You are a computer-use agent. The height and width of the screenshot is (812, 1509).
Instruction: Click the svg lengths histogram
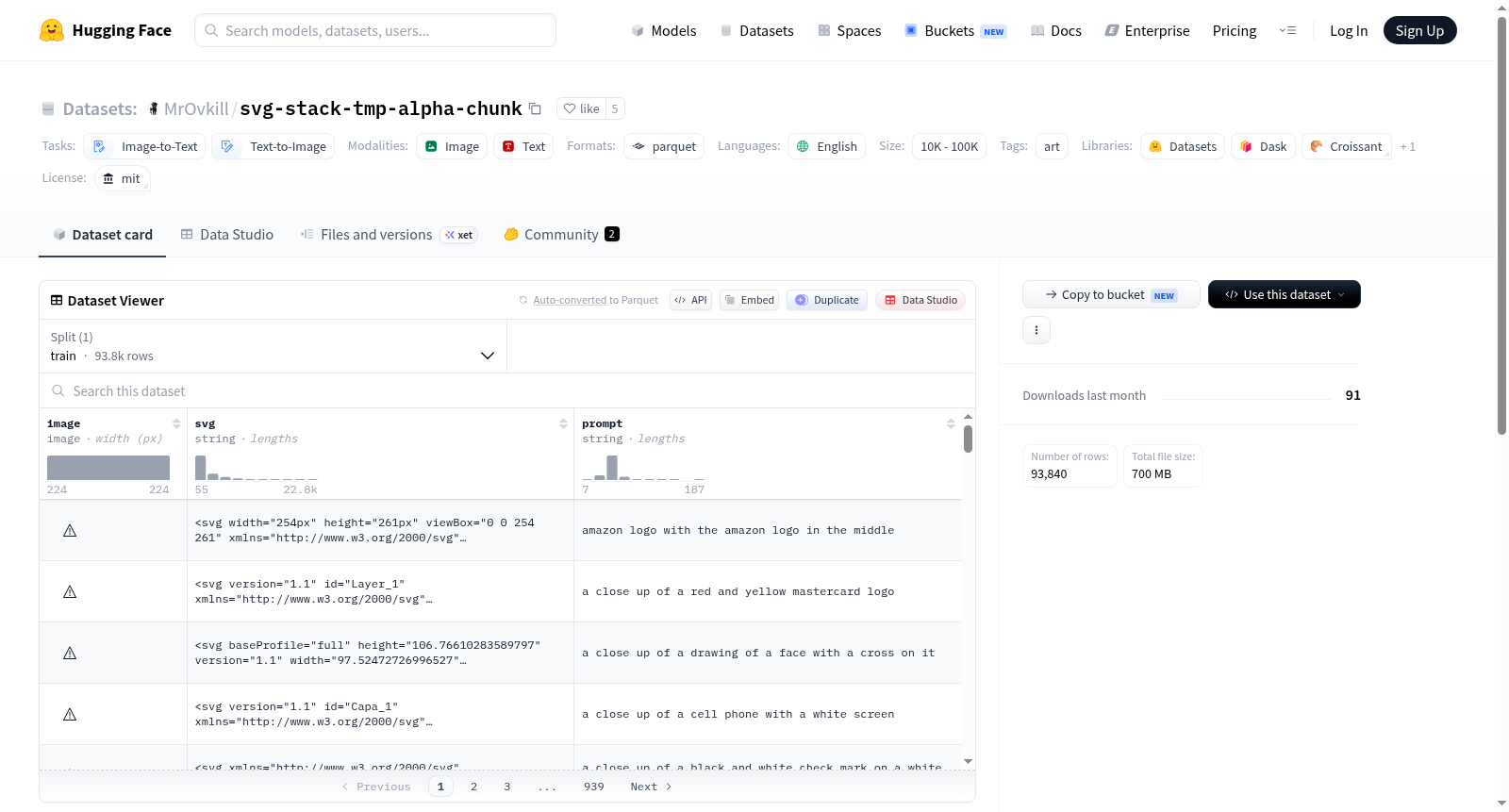256,468
